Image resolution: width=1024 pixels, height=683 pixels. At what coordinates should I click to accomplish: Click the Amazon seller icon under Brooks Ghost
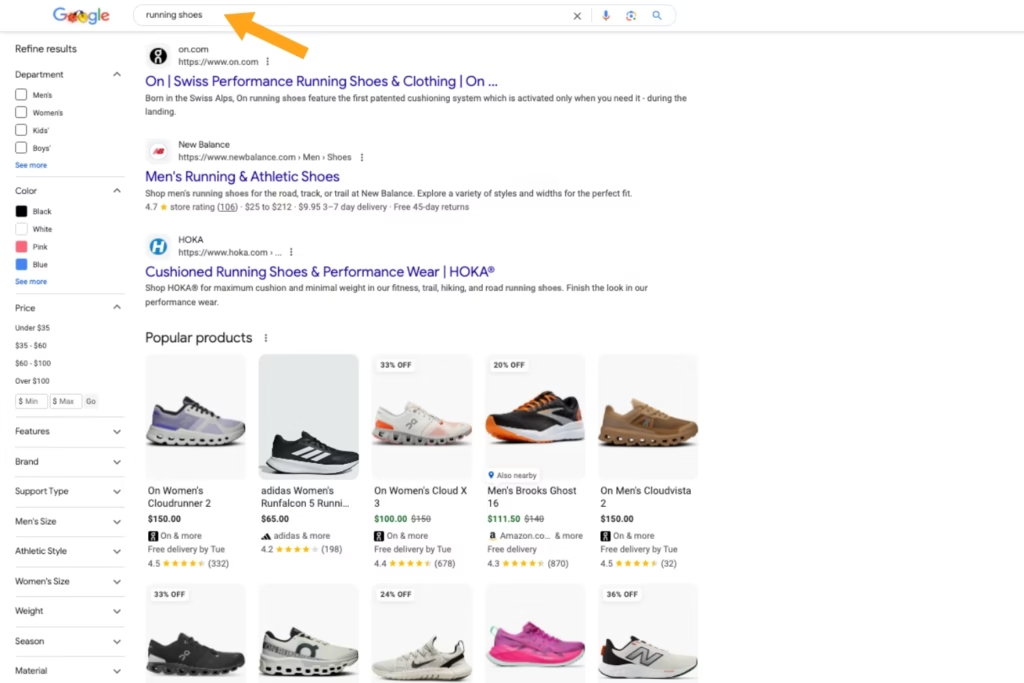click(x=492, y=535)
